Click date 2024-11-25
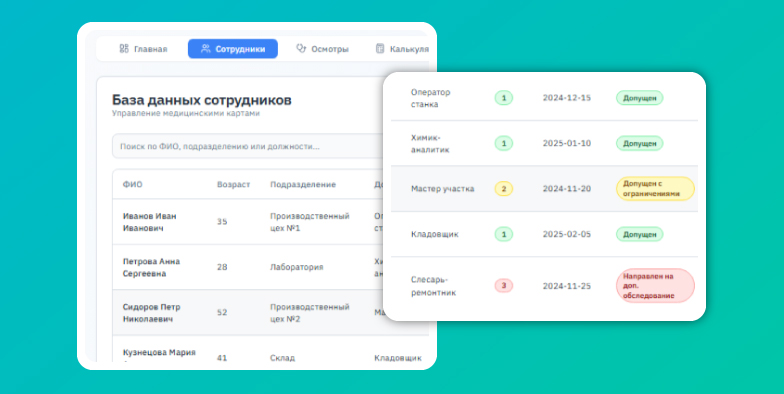 point(566,286)
